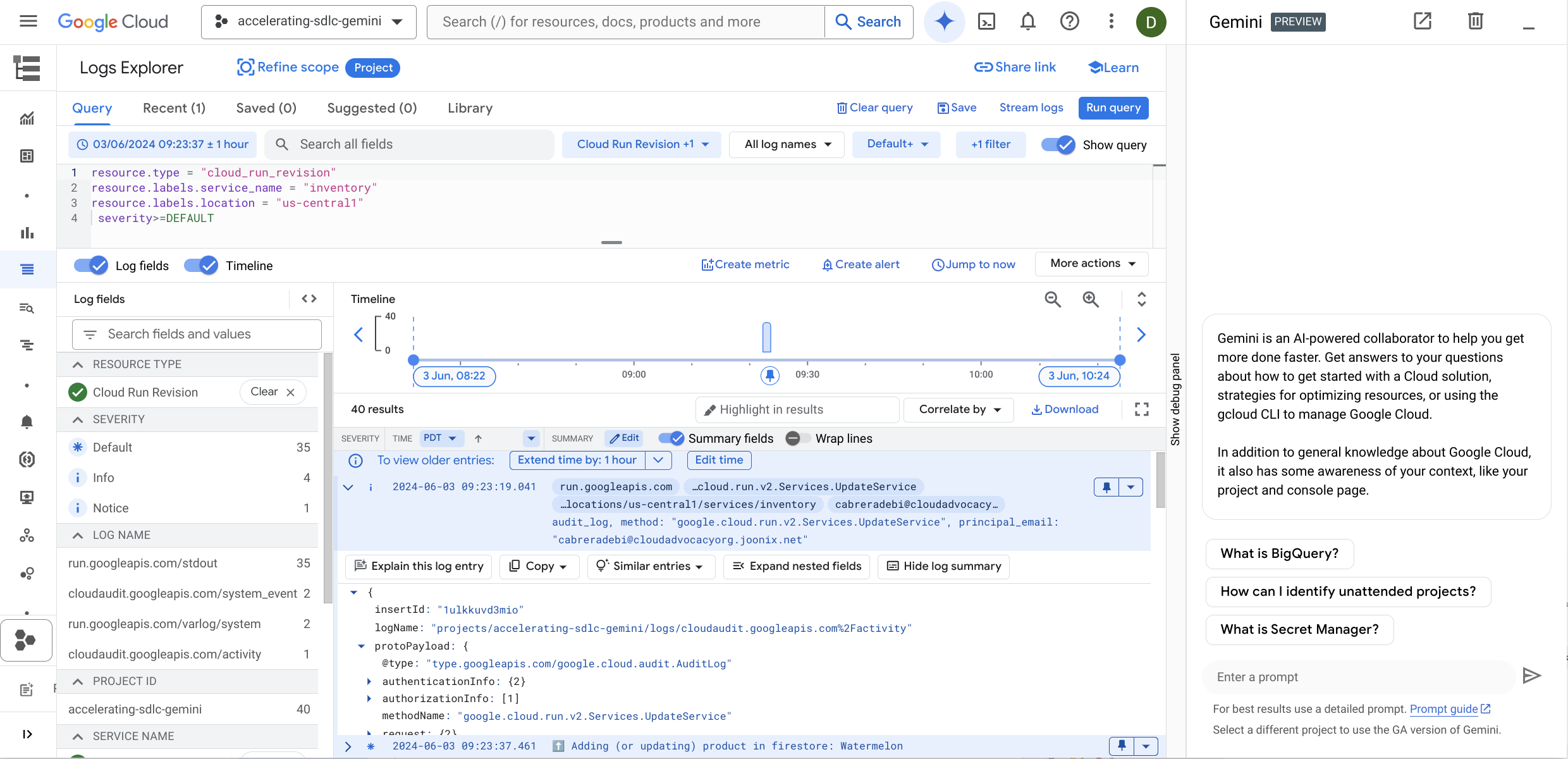Click Stream logs

[1031, 108]
